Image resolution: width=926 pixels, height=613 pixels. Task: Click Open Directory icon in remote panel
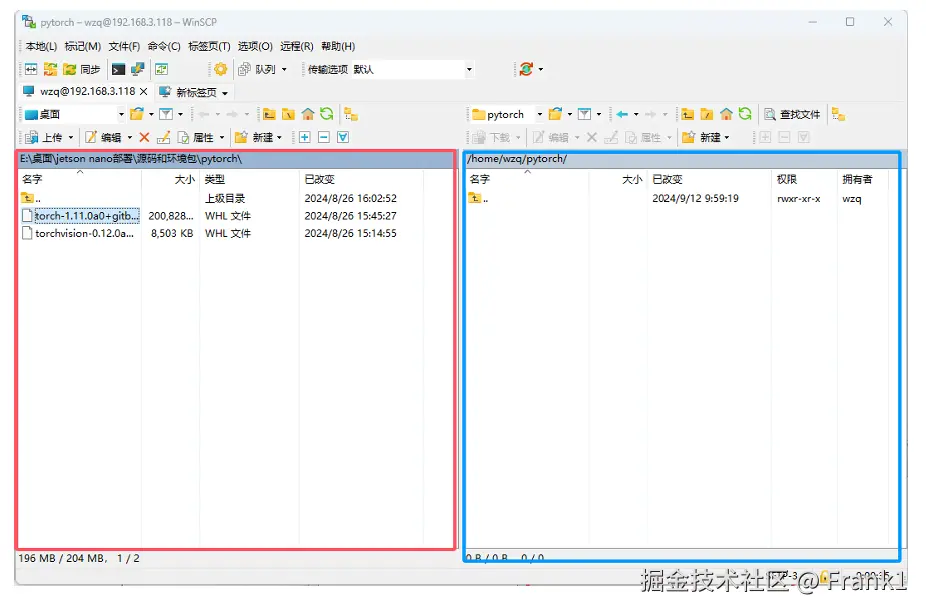coord(555,114)
